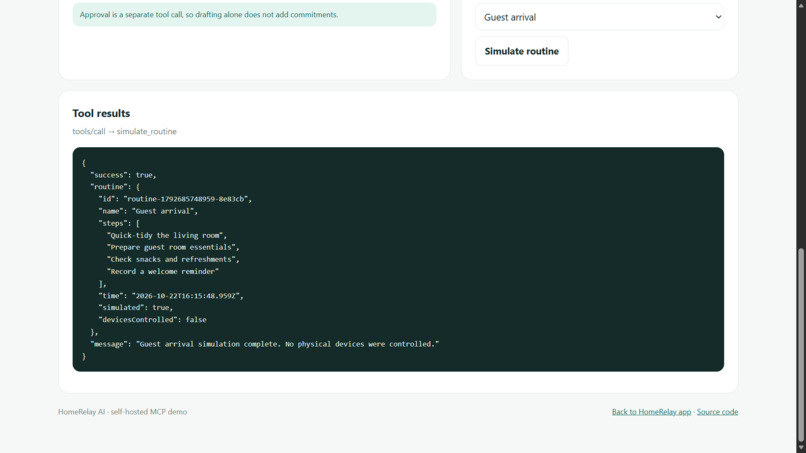The width and height of the screenshot is (806, 453).
Task: Open the Source code link
Action: pyautogui.click(x=717, y=412)
